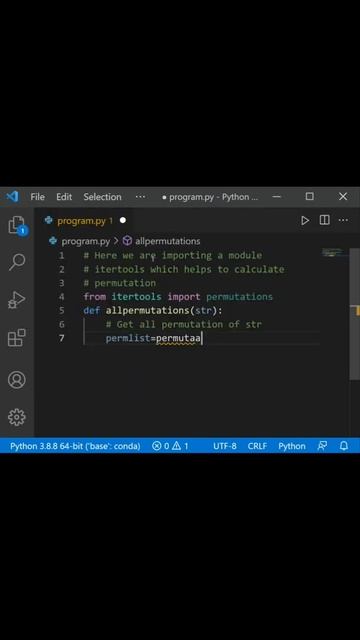Image resolution: width=360 pixels, height=640 pixels.
Task: Click the feedback icon in status bar
Action: [x=322, y=446]
